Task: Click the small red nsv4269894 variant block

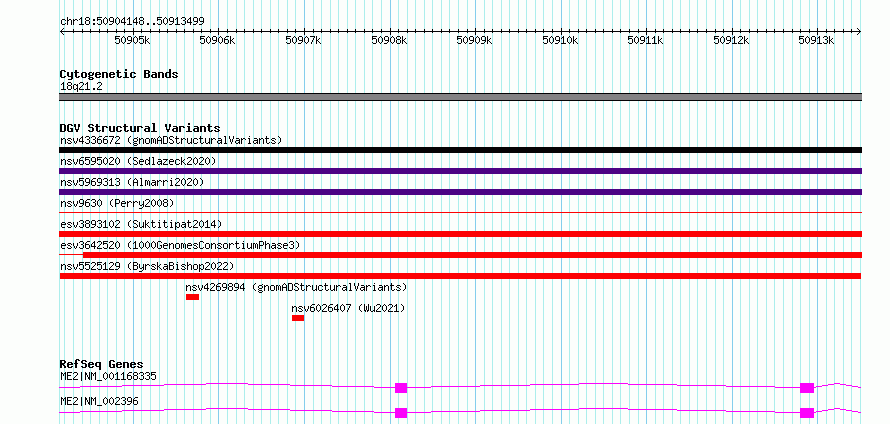Action: [x=192, y=297]
